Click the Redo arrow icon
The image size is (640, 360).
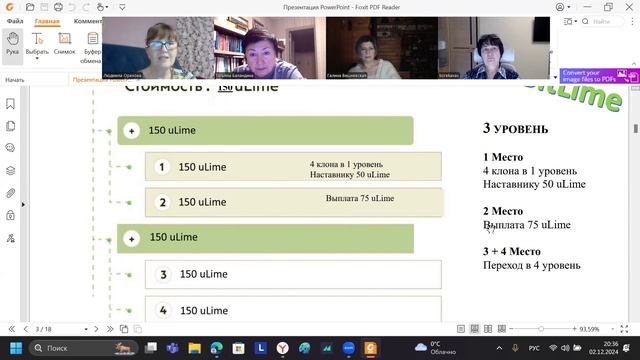click(x=86, y=7)
